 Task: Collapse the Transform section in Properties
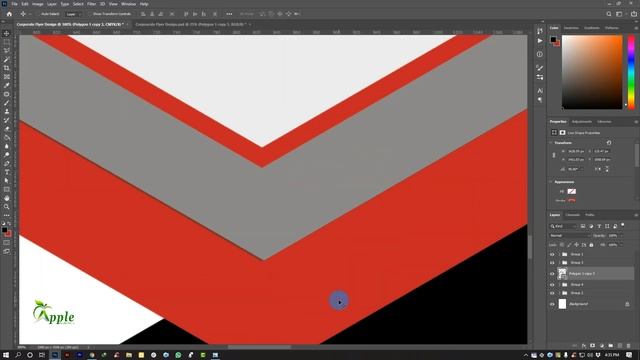pos(551,143)
